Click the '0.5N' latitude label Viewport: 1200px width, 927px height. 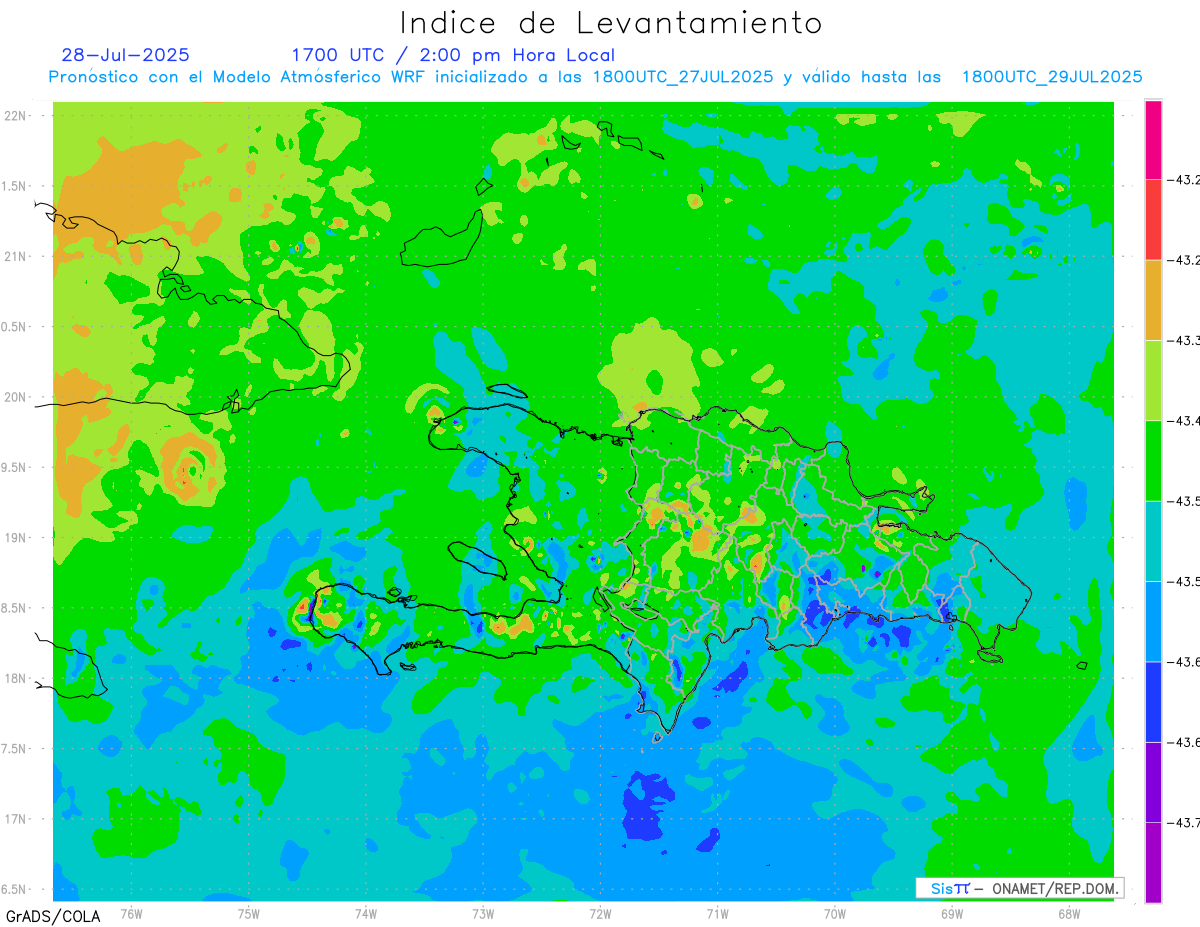click(14, 327)
